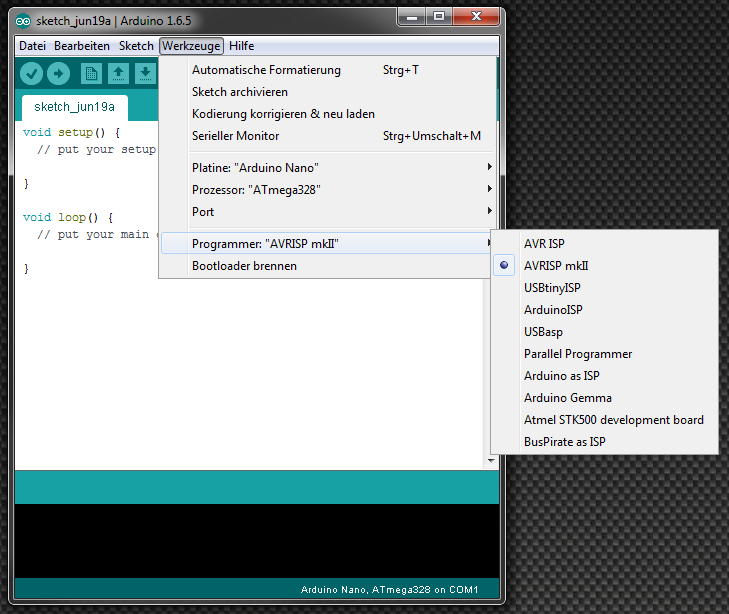Expand the Platine "Arduino Nano" submenu
Screen dimensions: 729x614
tap(327, 167)
